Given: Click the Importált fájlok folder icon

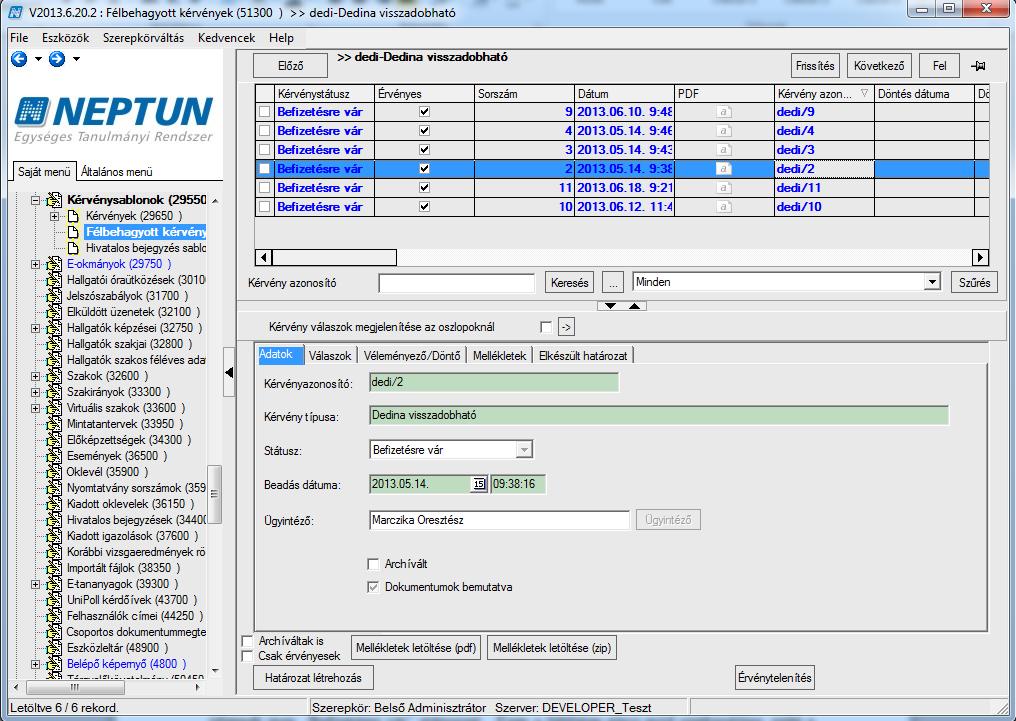Looking at the screenshot, I should point(54,568).
